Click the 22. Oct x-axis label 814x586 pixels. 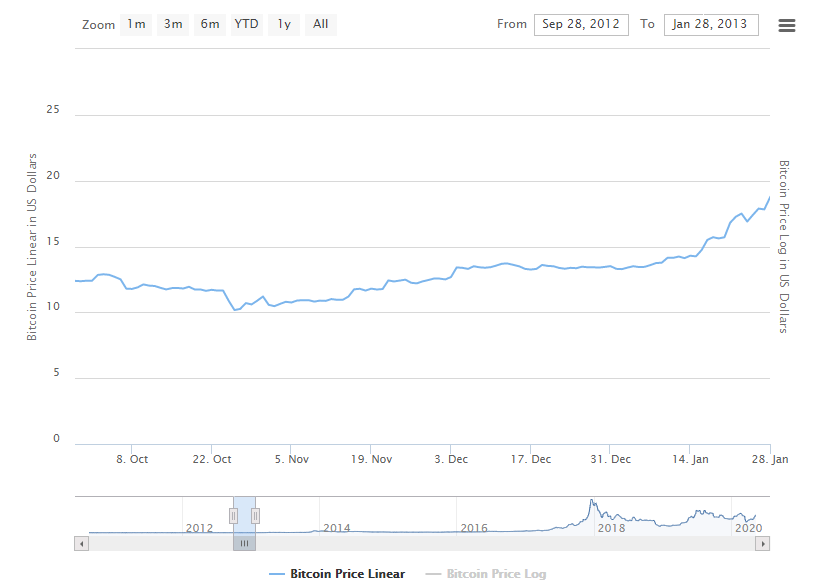coord(212,459)
